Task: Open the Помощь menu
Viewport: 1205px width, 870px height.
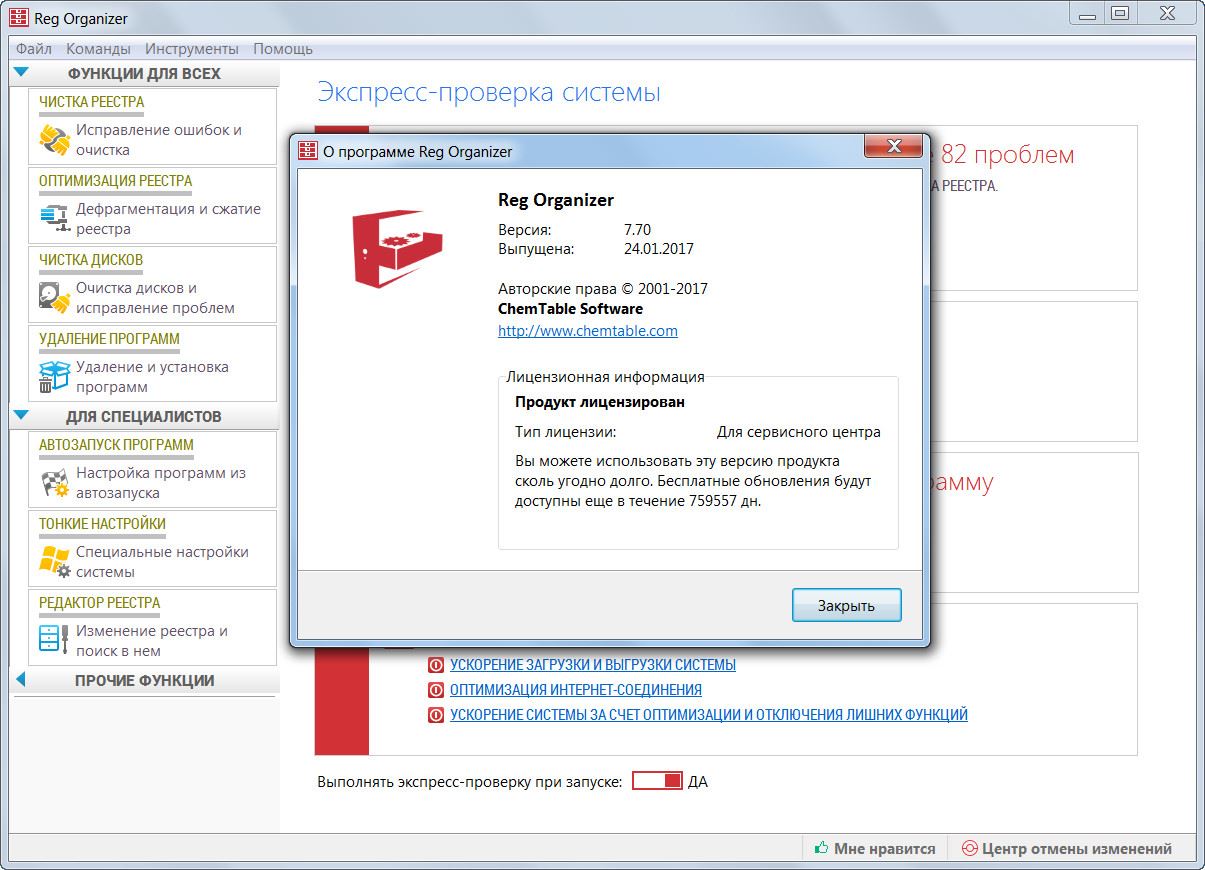Action: click(283, 48)
